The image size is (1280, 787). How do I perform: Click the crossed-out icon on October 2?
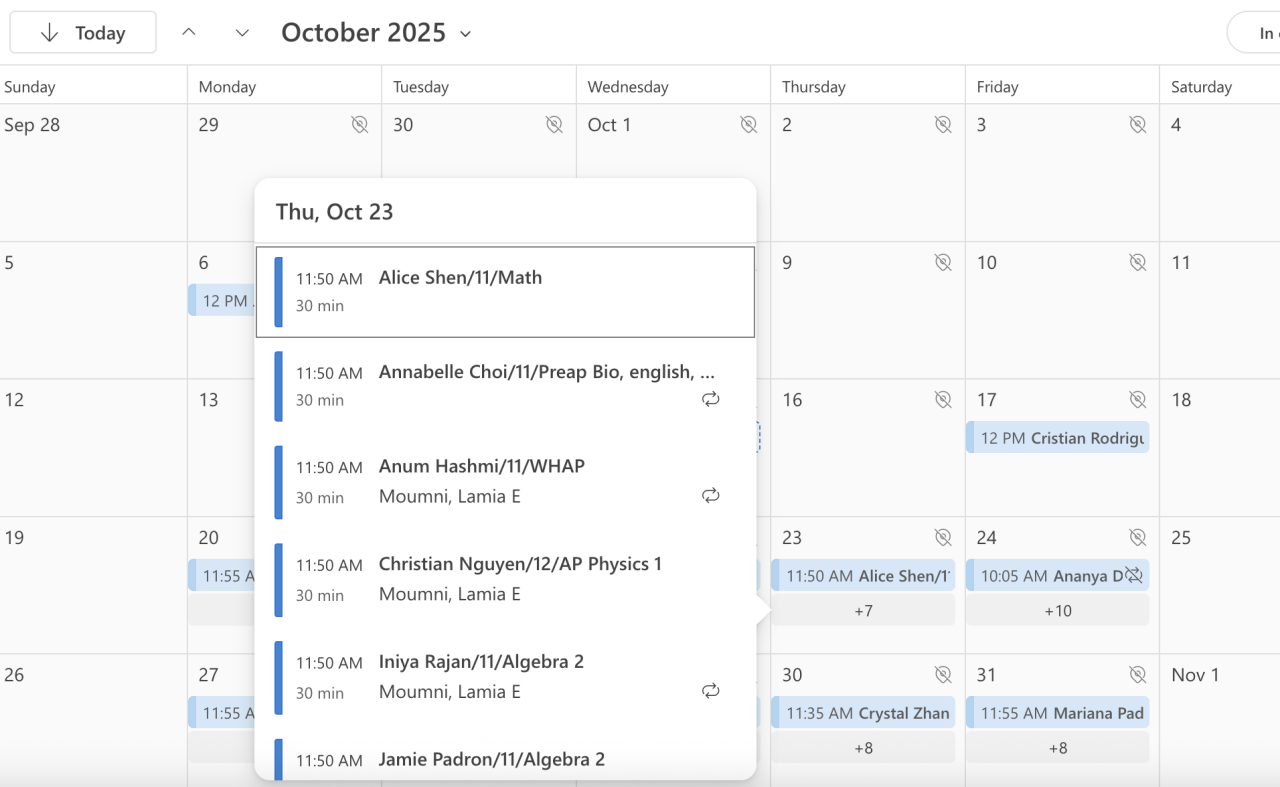[x=943, y=125]
